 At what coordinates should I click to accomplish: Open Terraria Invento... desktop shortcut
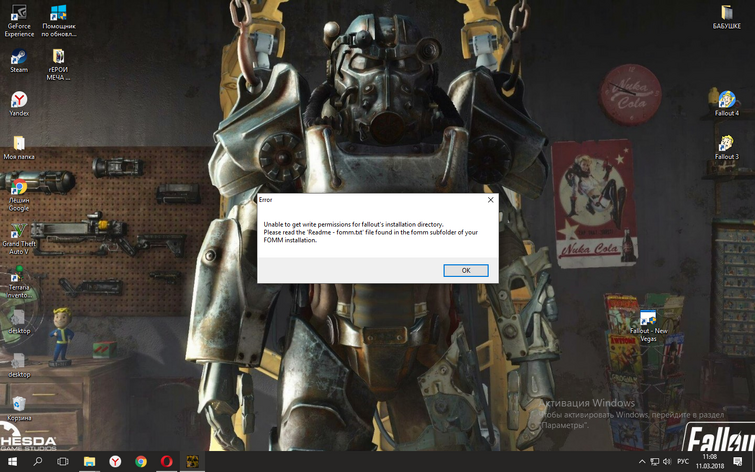[19, 282]
